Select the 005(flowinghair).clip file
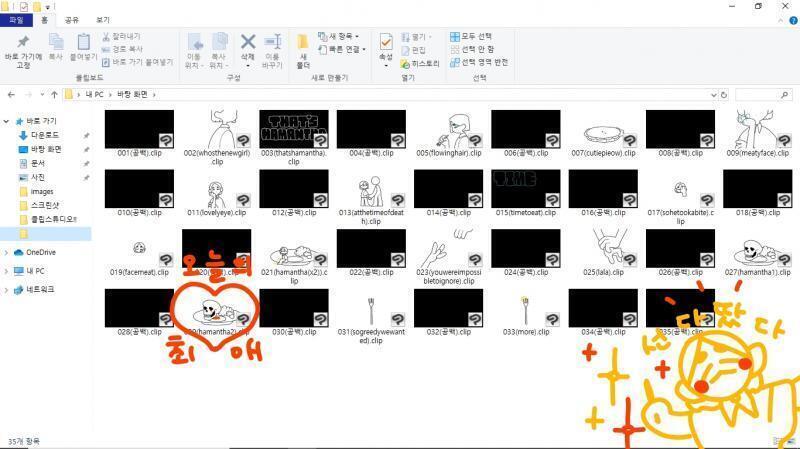The width and height of the screenshot is (800, 449). click(448, 133)
